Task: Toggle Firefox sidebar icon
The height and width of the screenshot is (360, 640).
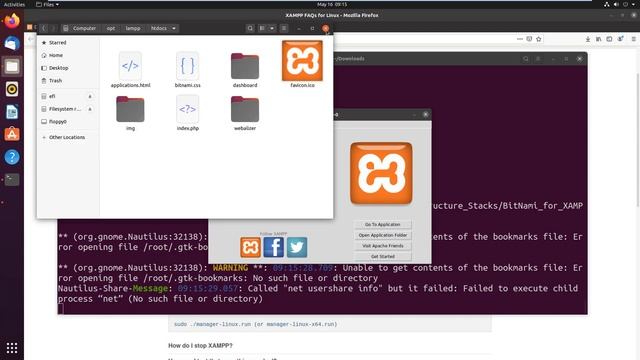Action: click(609, 39)
